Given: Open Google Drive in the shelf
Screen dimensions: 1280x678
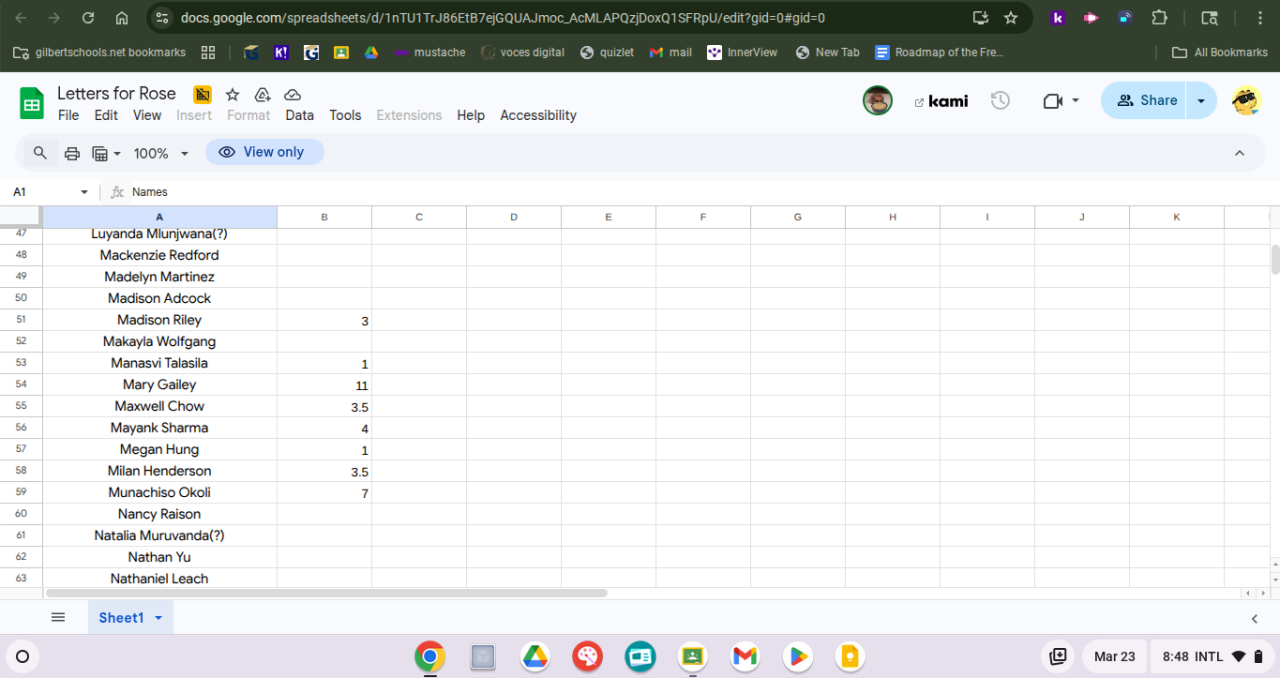Looking at the screenshot, I should [x=535, y=657].
